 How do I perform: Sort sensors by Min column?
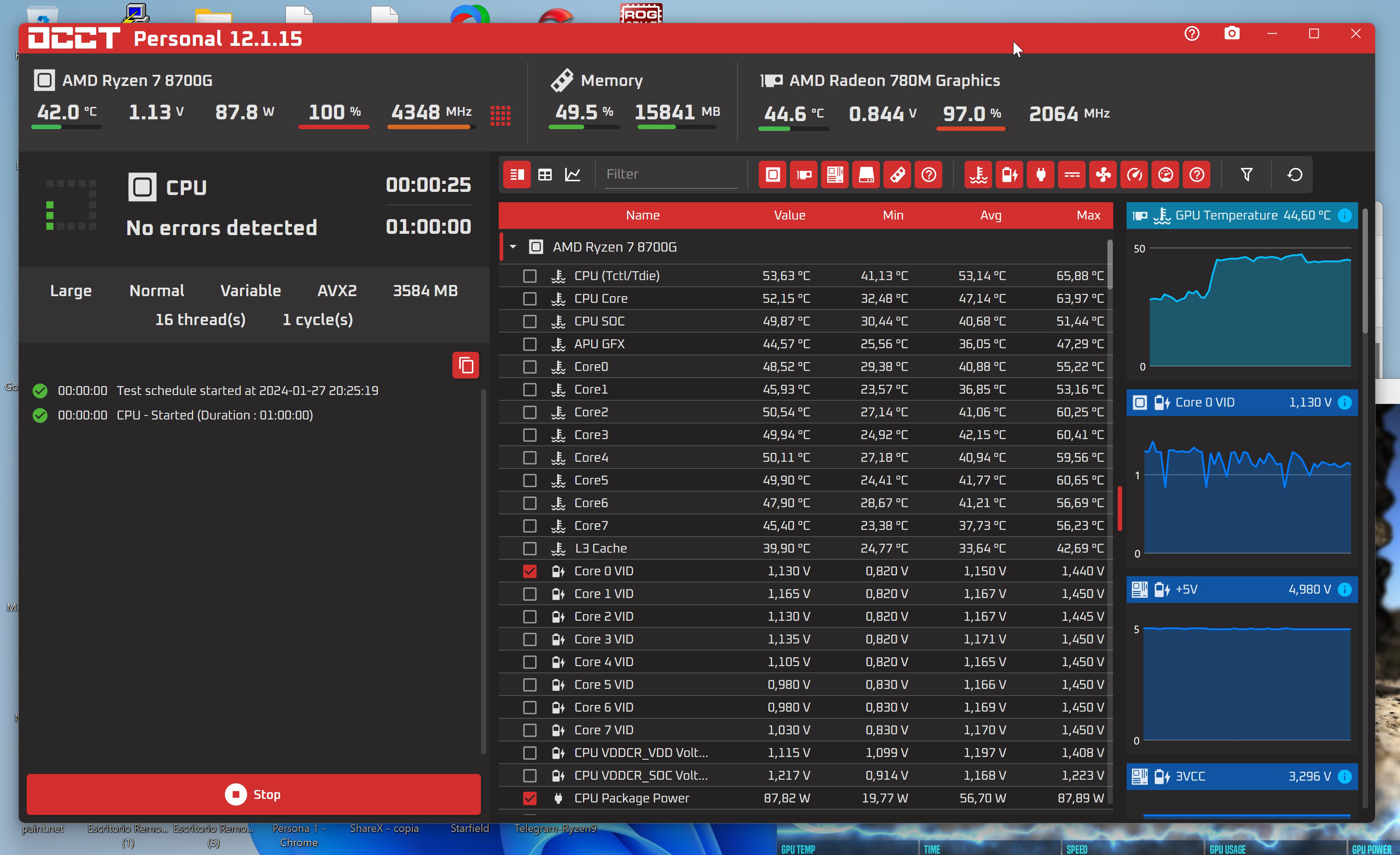[x=893, y=216]
